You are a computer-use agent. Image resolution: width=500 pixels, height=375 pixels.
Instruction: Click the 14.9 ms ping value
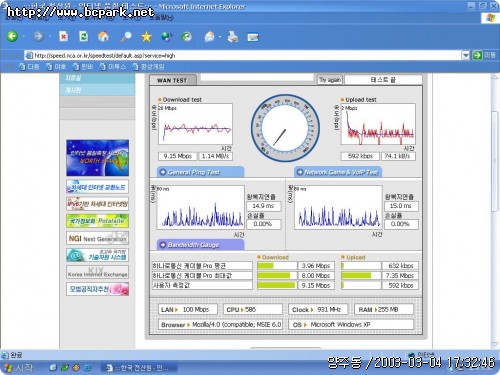tap(263, 206)
